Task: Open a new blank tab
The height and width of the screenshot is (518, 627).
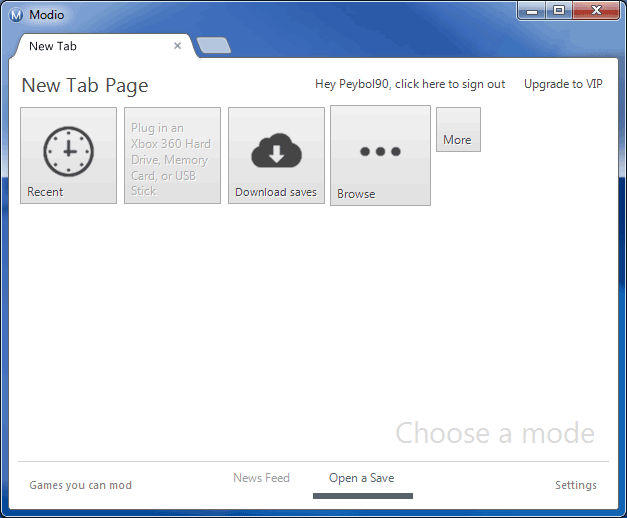Action: point(214,45)
